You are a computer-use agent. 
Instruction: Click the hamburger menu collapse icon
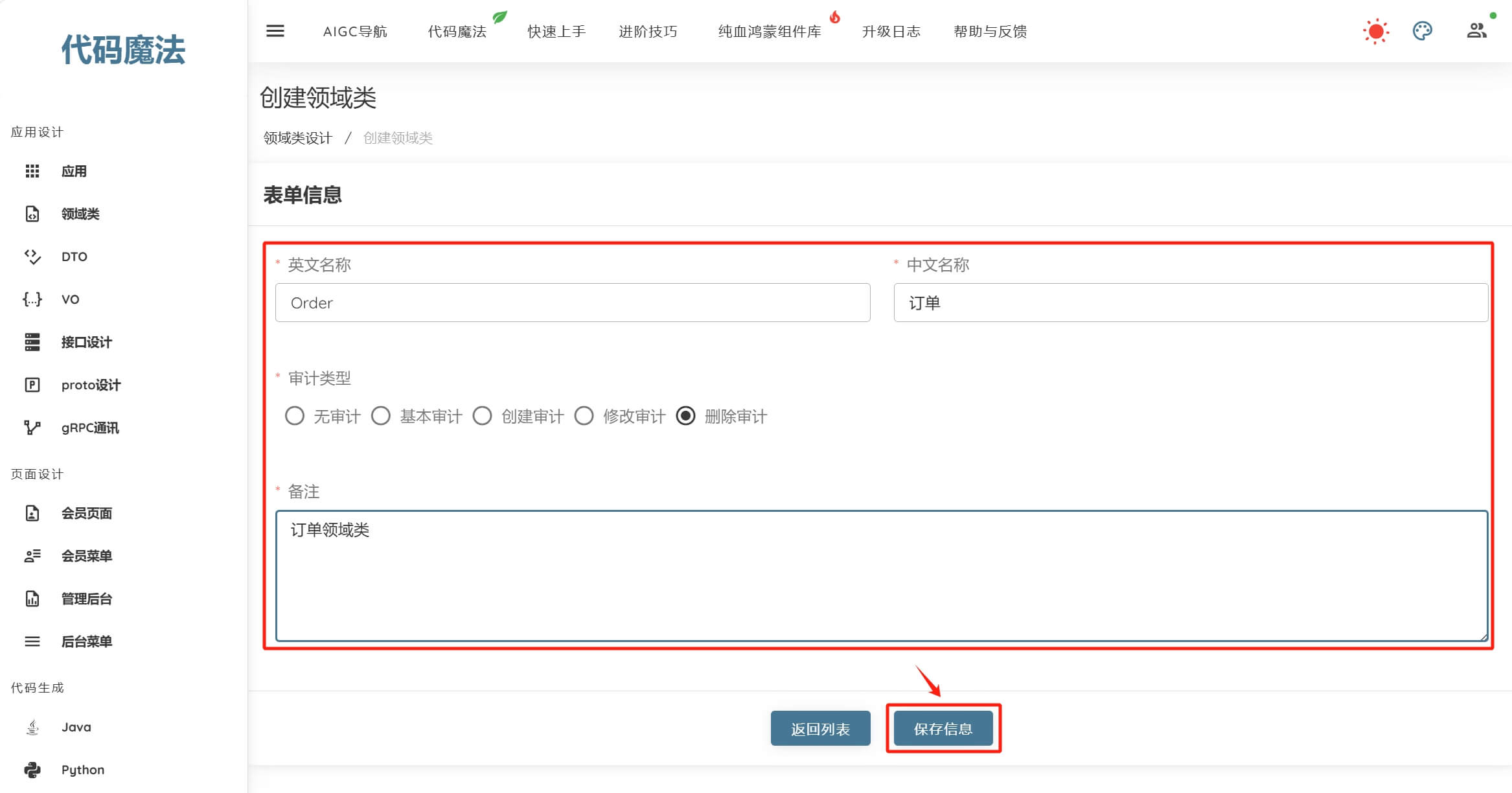point(275,31)
